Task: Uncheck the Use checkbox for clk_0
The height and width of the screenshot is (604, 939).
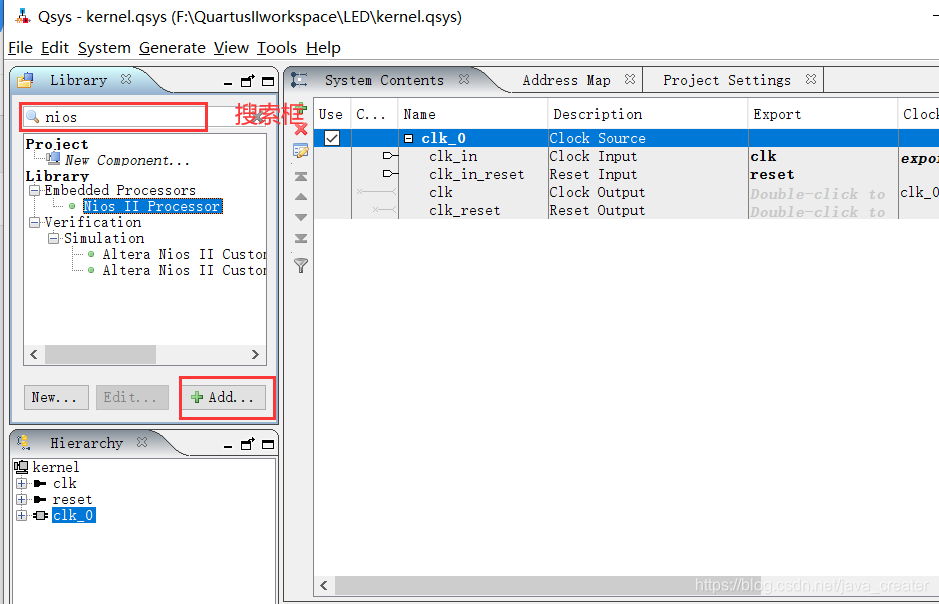Action: [332, 138]
